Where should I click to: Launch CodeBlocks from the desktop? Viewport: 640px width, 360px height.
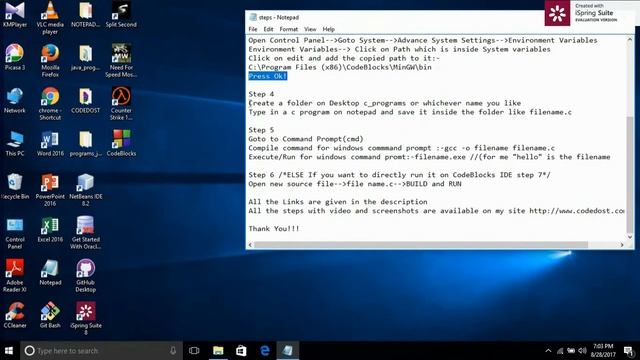[x=121, y=143]
